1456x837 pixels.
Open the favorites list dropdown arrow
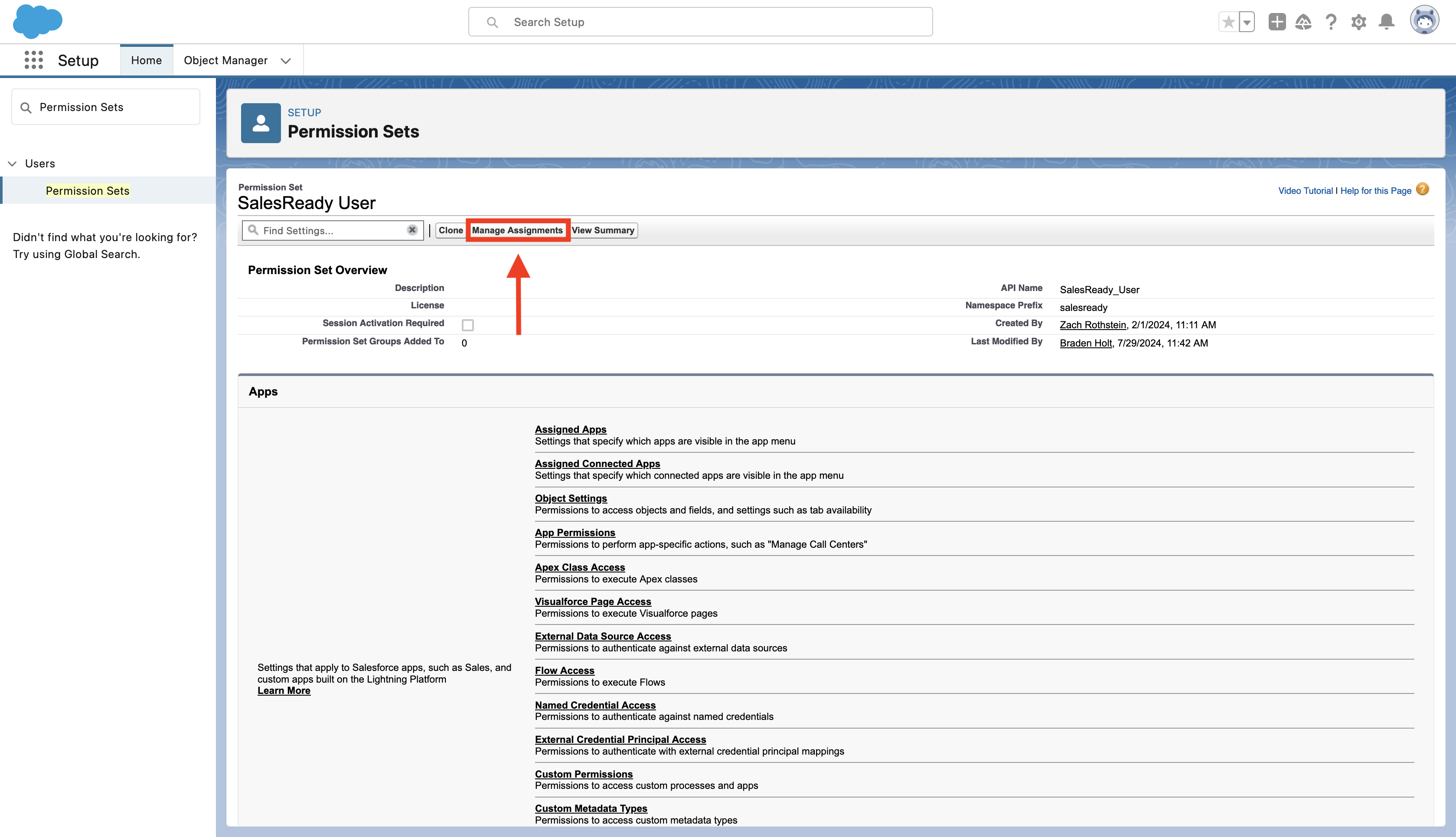(x=1247, y=22)
